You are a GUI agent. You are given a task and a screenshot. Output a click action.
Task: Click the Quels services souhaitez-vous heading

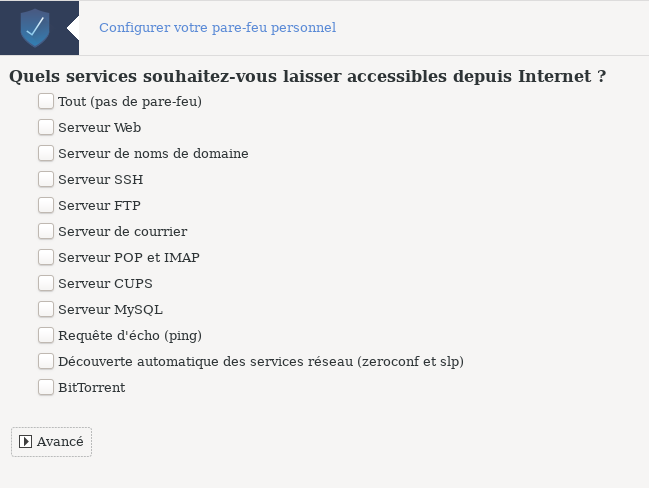[x=308, y=77]
